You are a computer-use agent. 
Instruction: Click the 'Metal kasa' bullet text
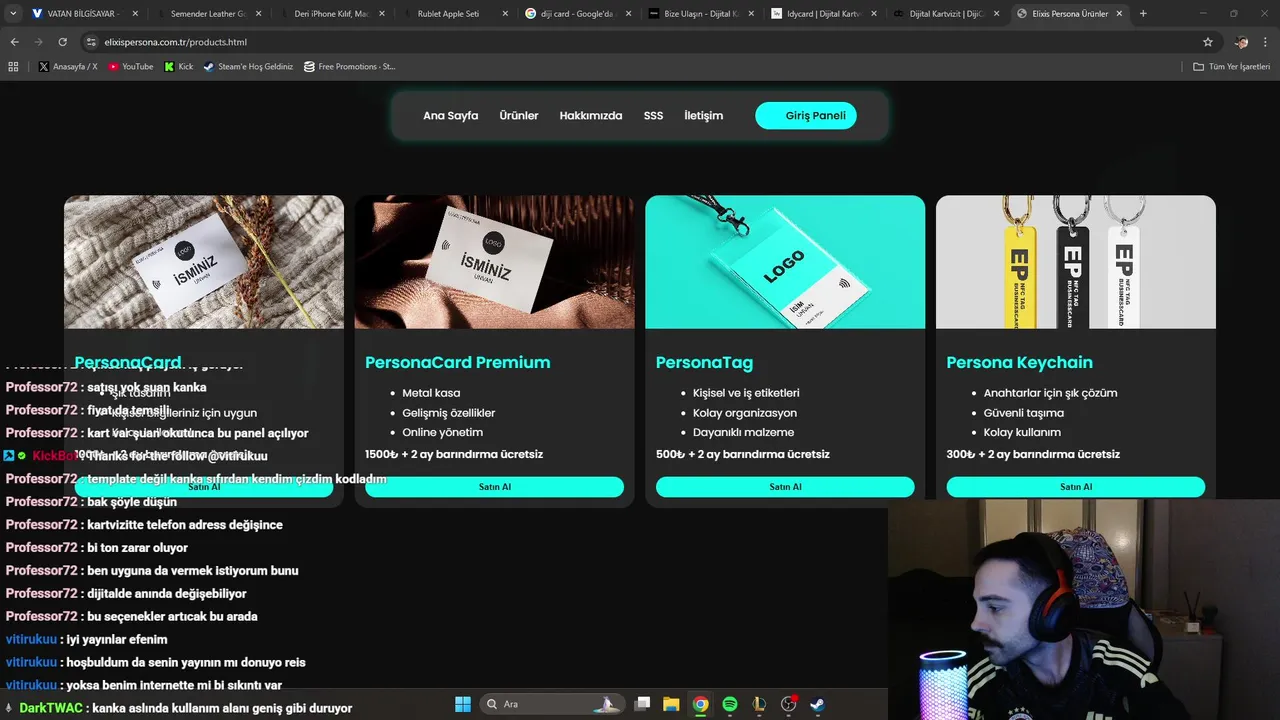click(x=431, y=393)
